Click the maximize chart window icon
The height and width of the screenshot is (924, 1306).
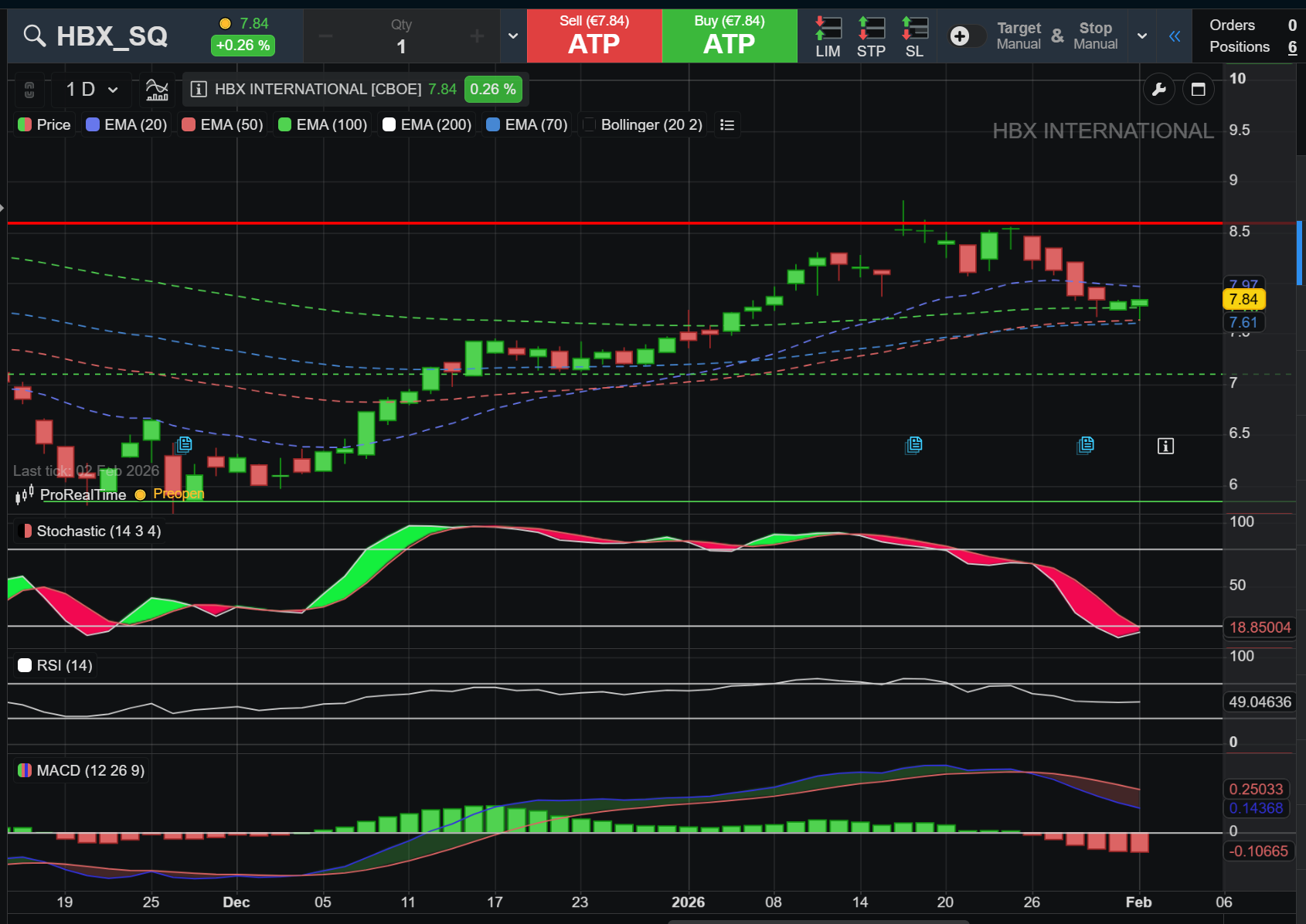point(1198,90)
